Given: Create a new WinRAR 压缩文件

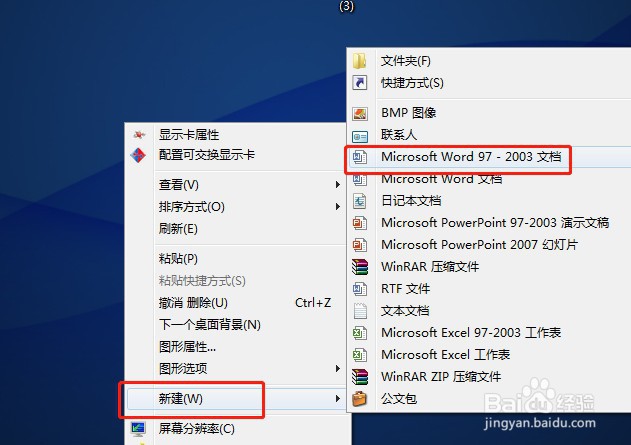Looking at the screenshot, I should [430, 267].
